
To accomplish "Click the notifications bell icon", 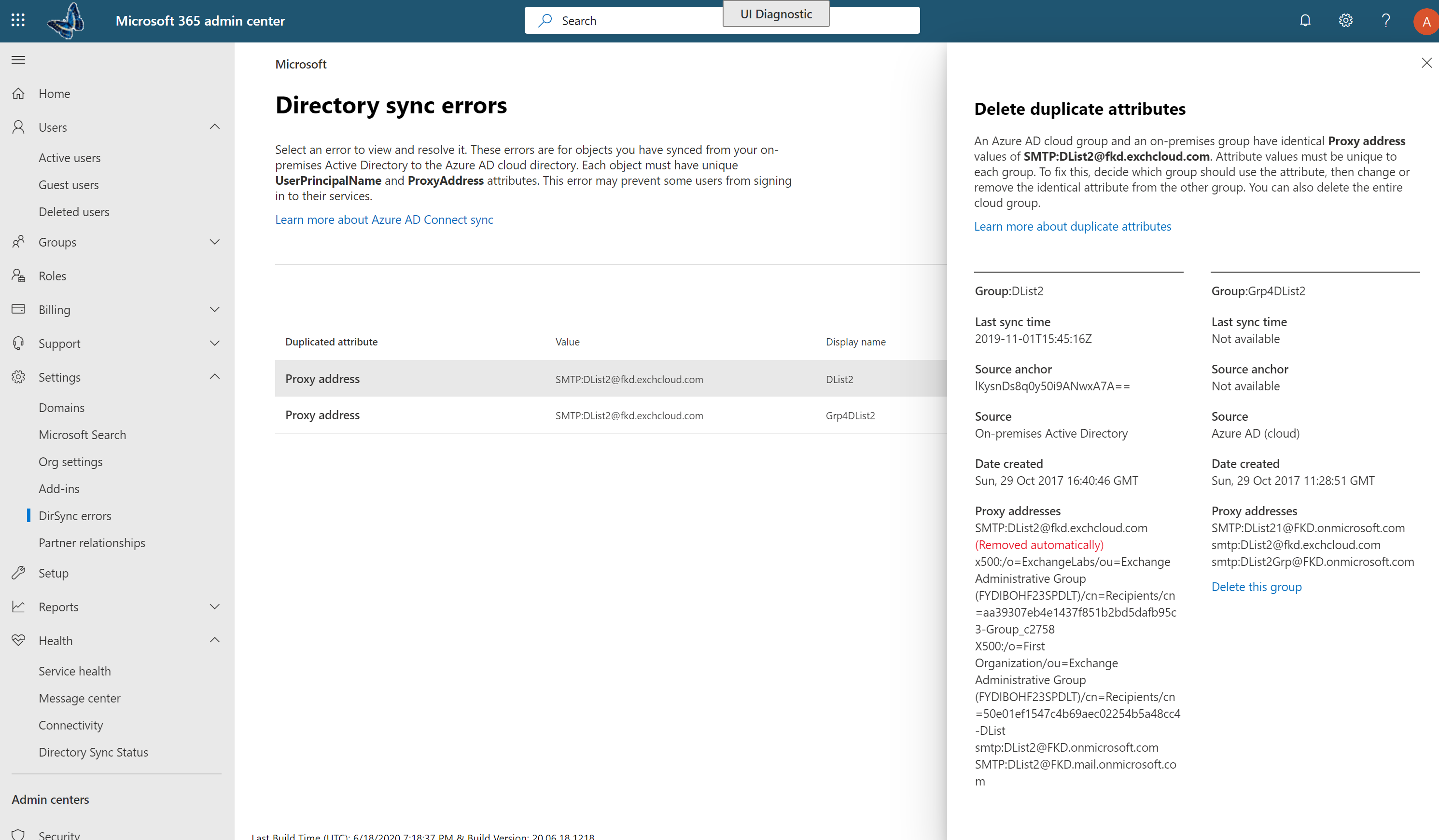I will coord(1305,20).
